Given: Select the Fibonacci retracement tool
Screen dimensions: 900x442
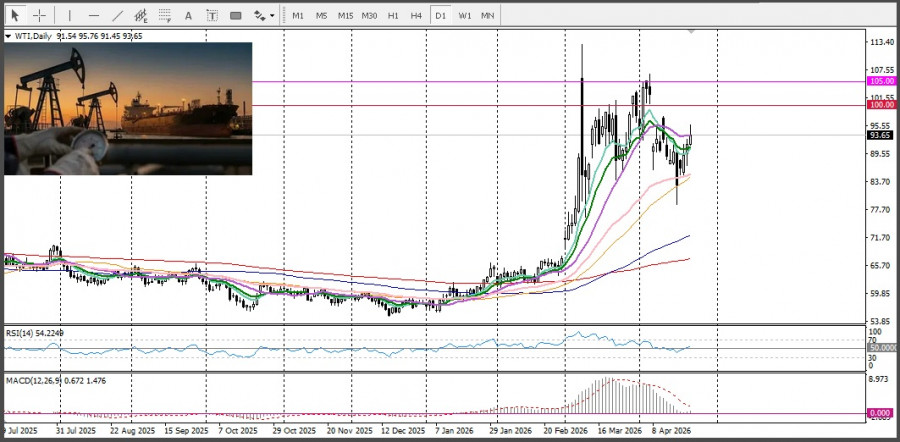Looking at the screenshot, I should 165,15.
